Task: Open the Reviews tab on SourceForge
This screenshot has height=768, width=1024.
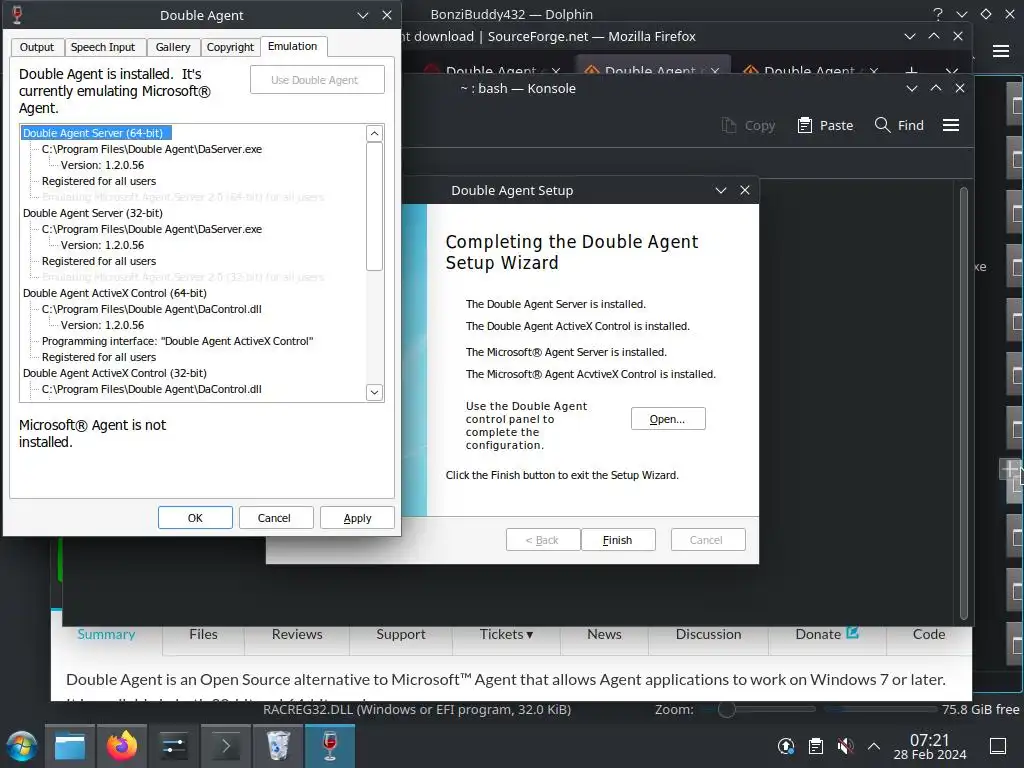Action: pos(297,634)
